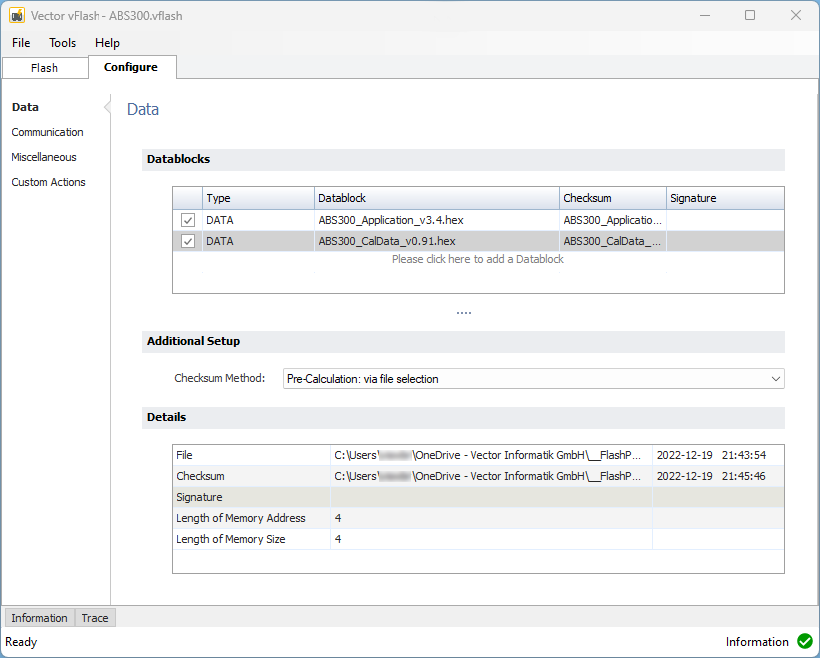Select the Configure tab

[x=132, y=67]
